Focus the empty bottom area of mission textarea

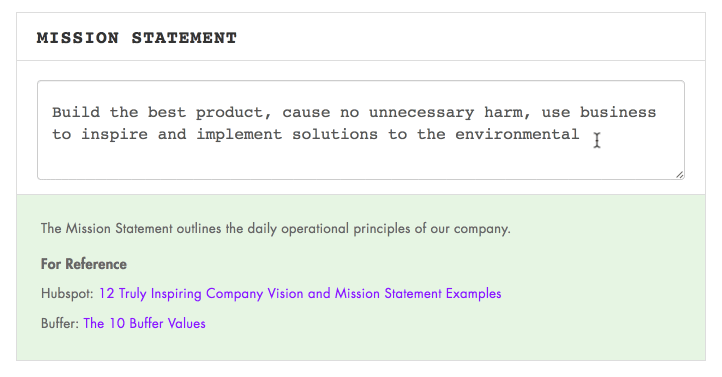coord(361,161)
